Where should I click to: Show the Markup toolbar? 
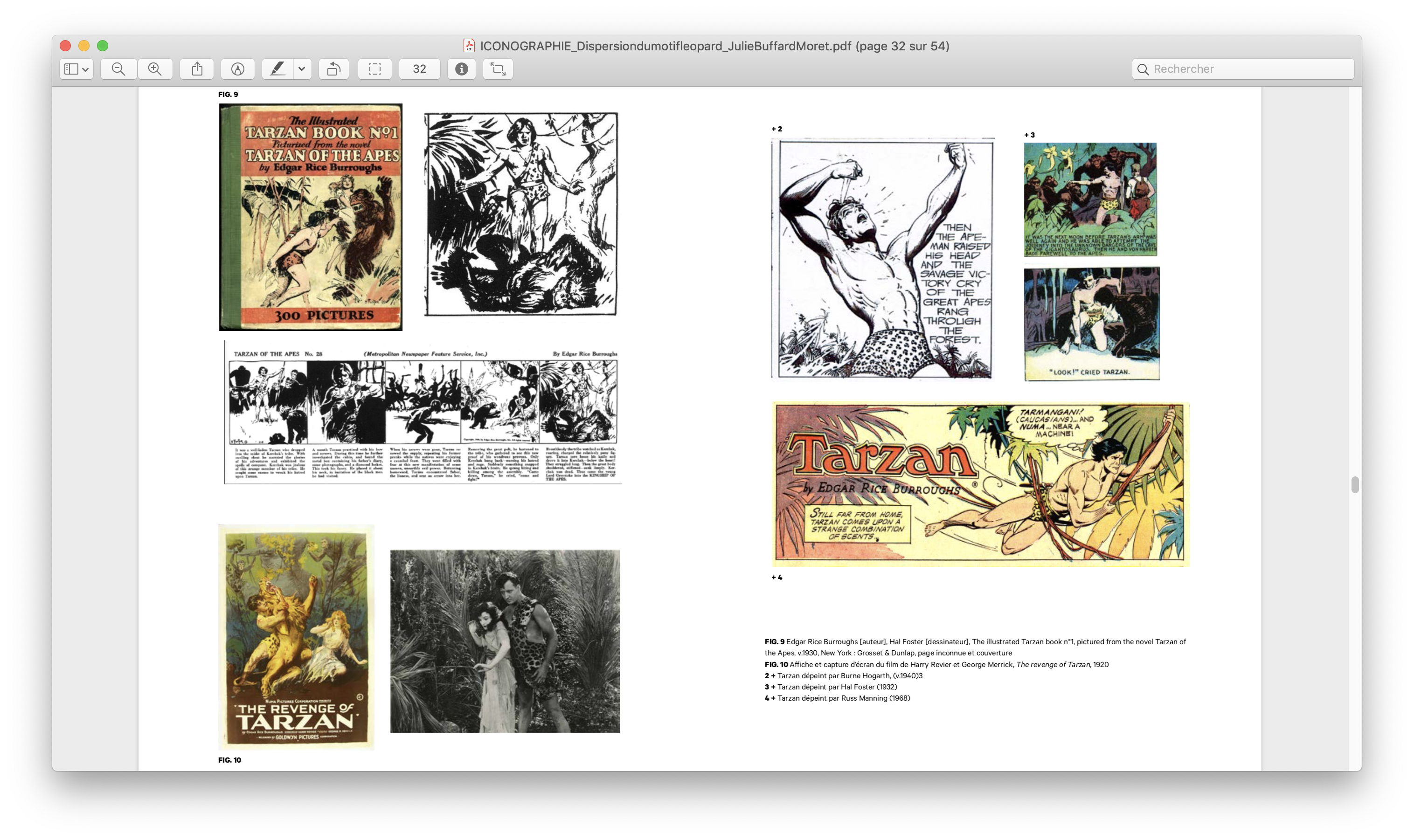point(238,69)
